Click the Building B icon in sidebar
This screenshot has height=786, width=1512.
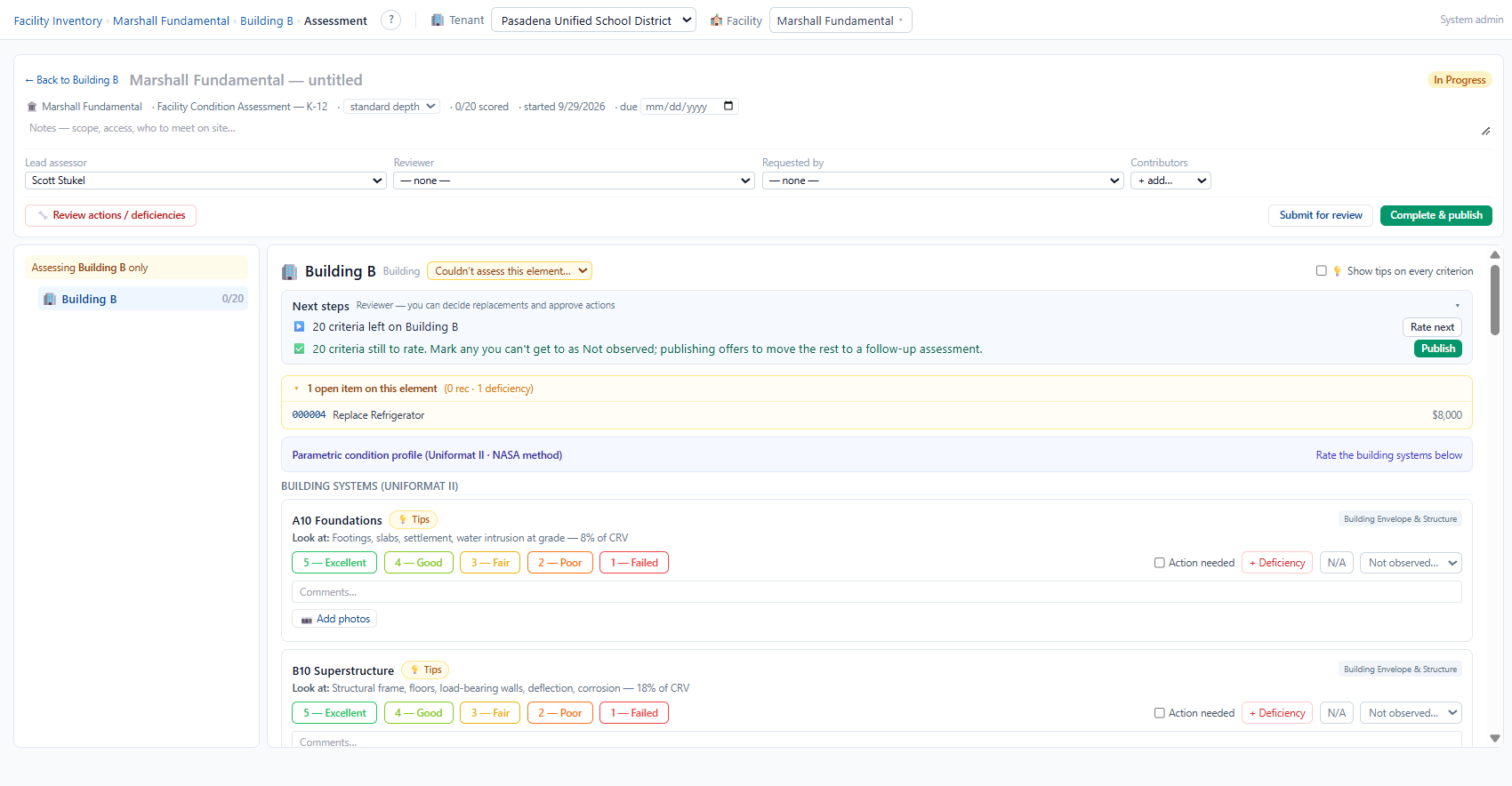pos(50,300)
